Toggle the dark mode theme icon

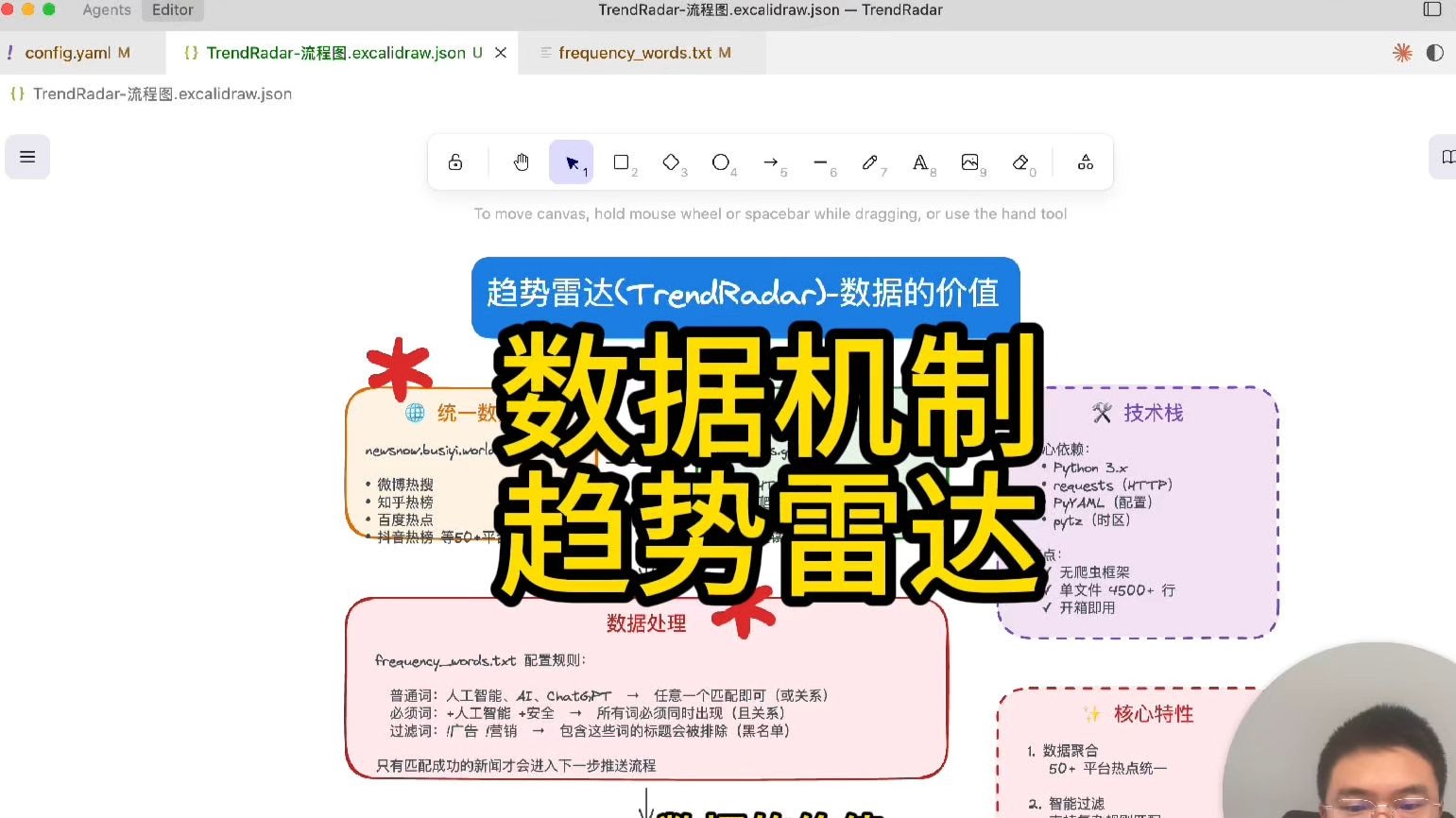(x=1435, y=53)
